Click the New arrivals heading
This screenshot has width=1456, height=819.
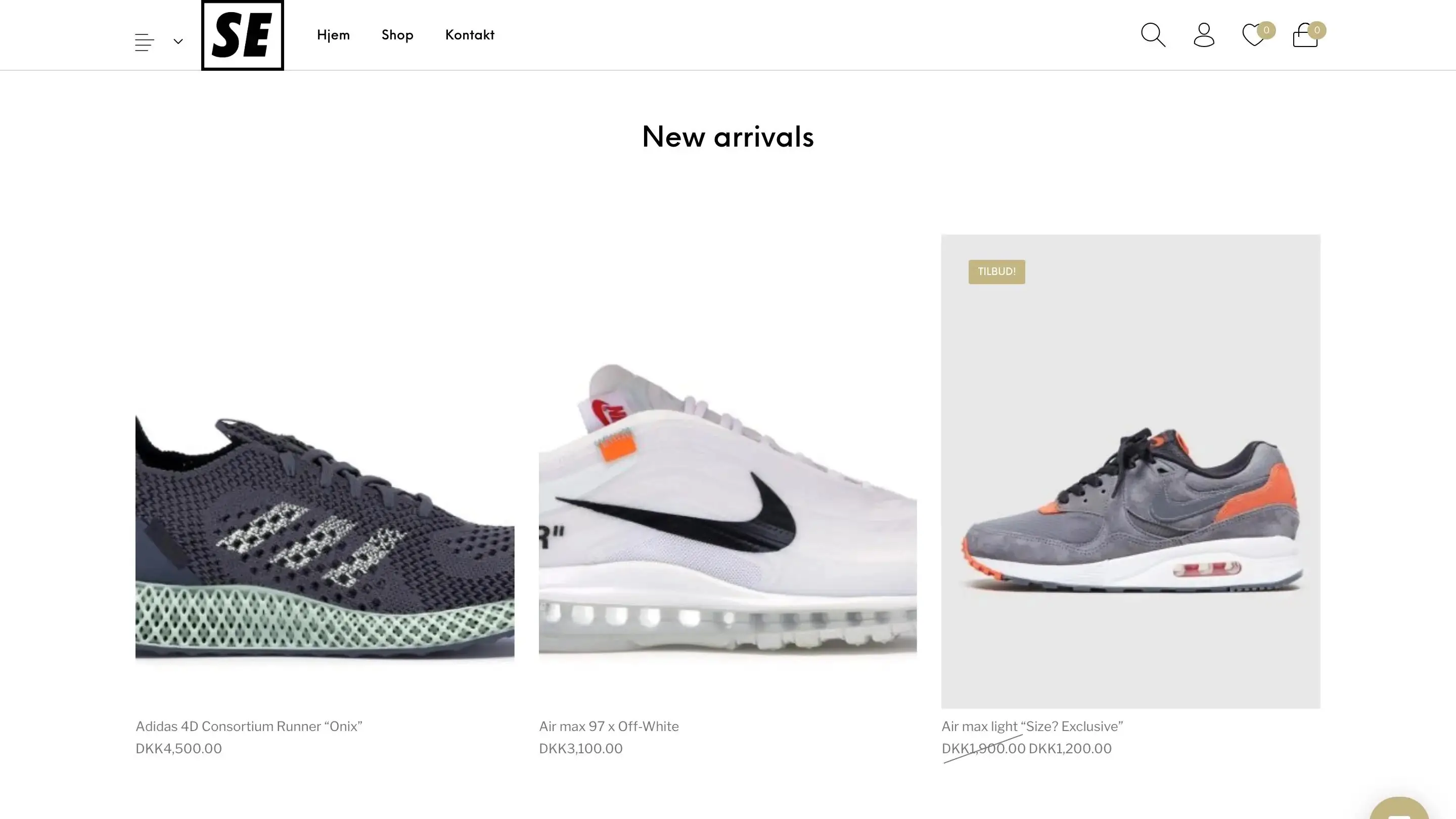728,138
